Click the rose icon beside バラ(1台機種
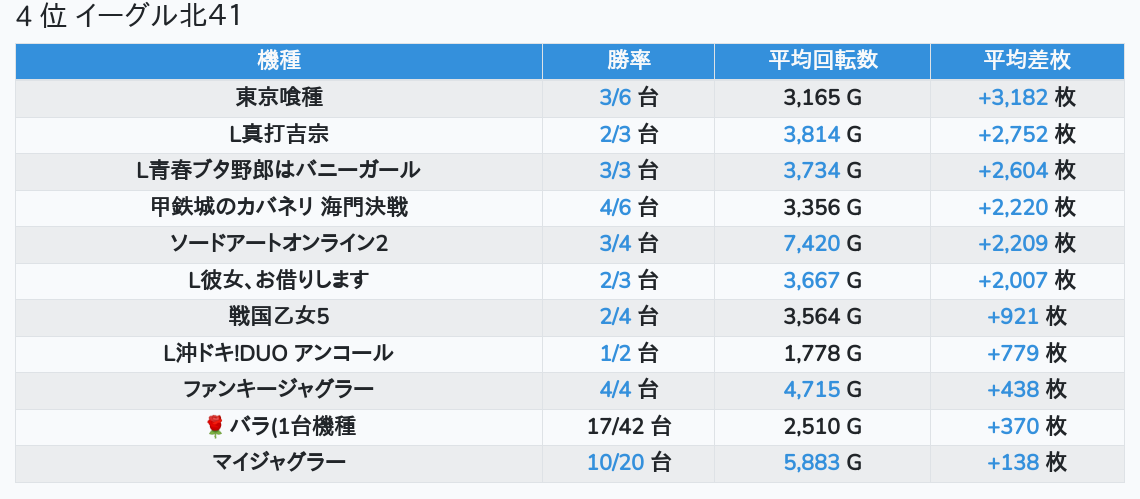This screenshot has height=499, width=1140. (214, 427)
